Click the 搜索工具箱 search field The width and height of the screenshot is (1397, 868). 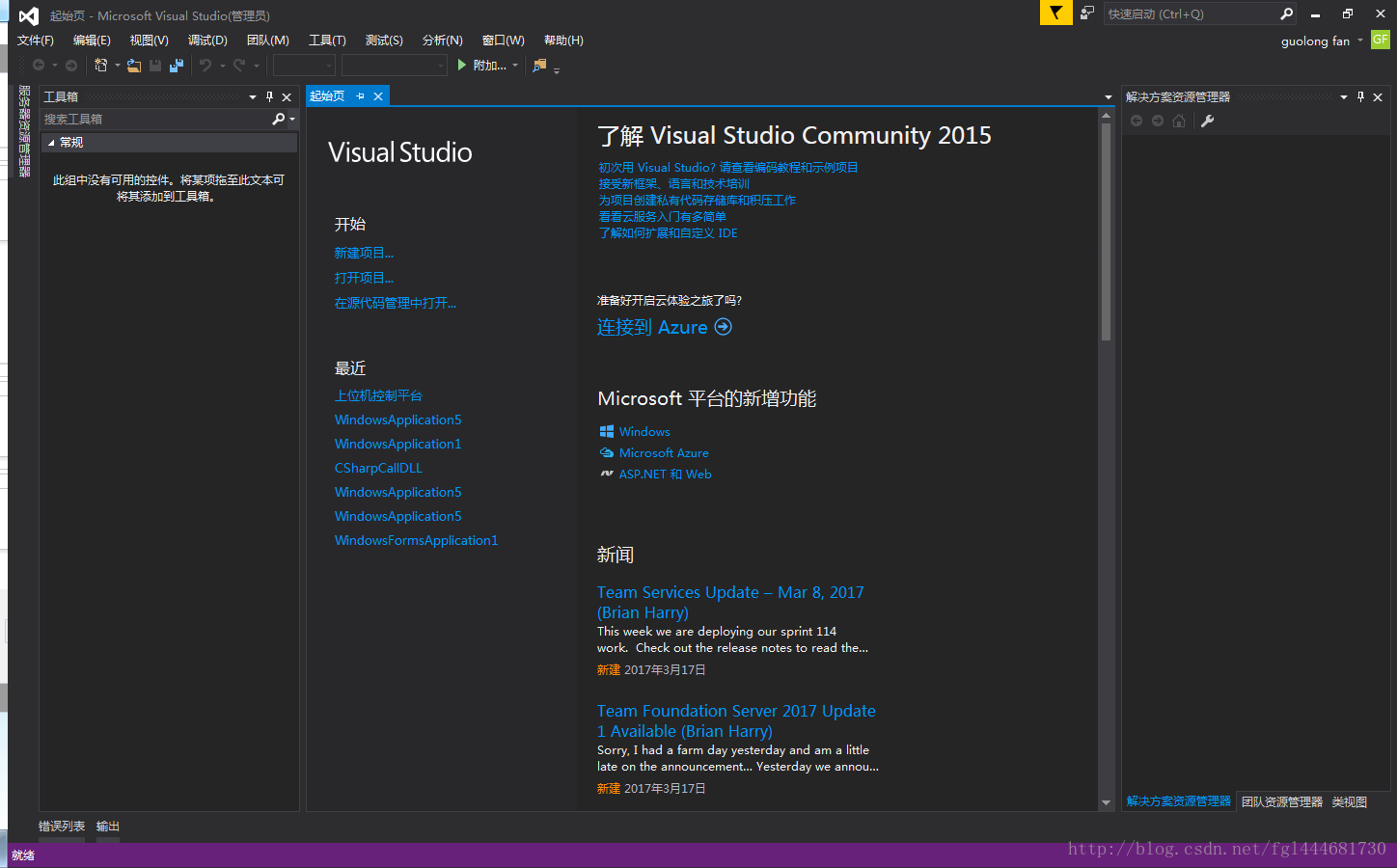(154, 119)
